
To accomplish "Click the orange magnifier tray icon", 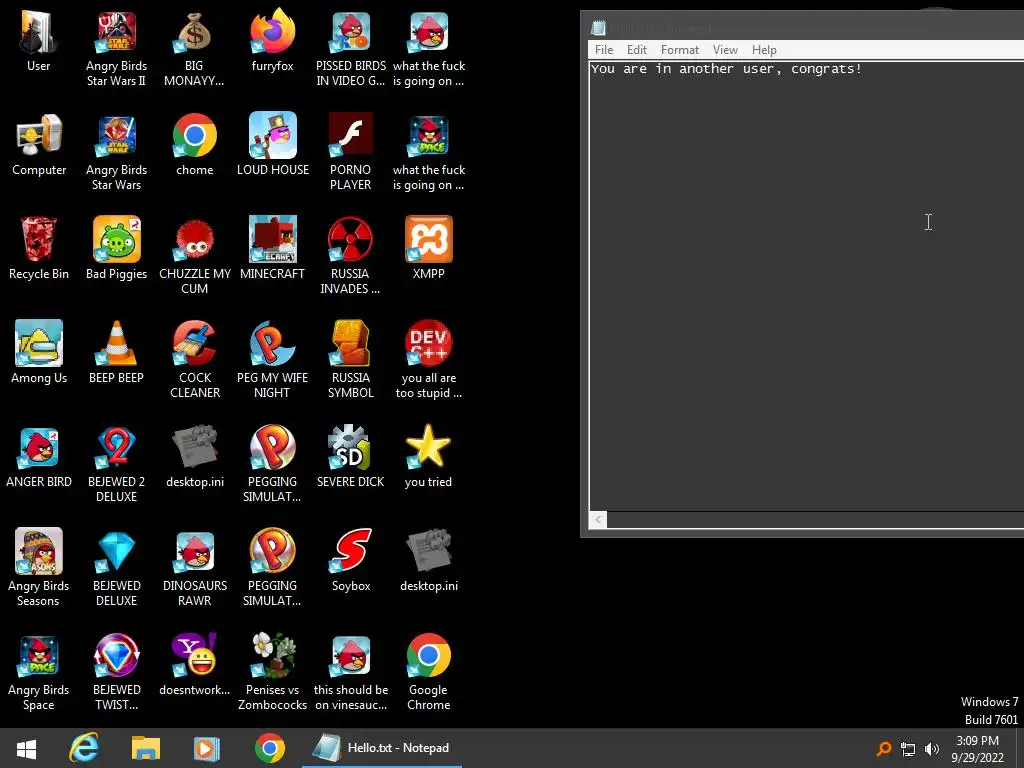I will point(884,748).
